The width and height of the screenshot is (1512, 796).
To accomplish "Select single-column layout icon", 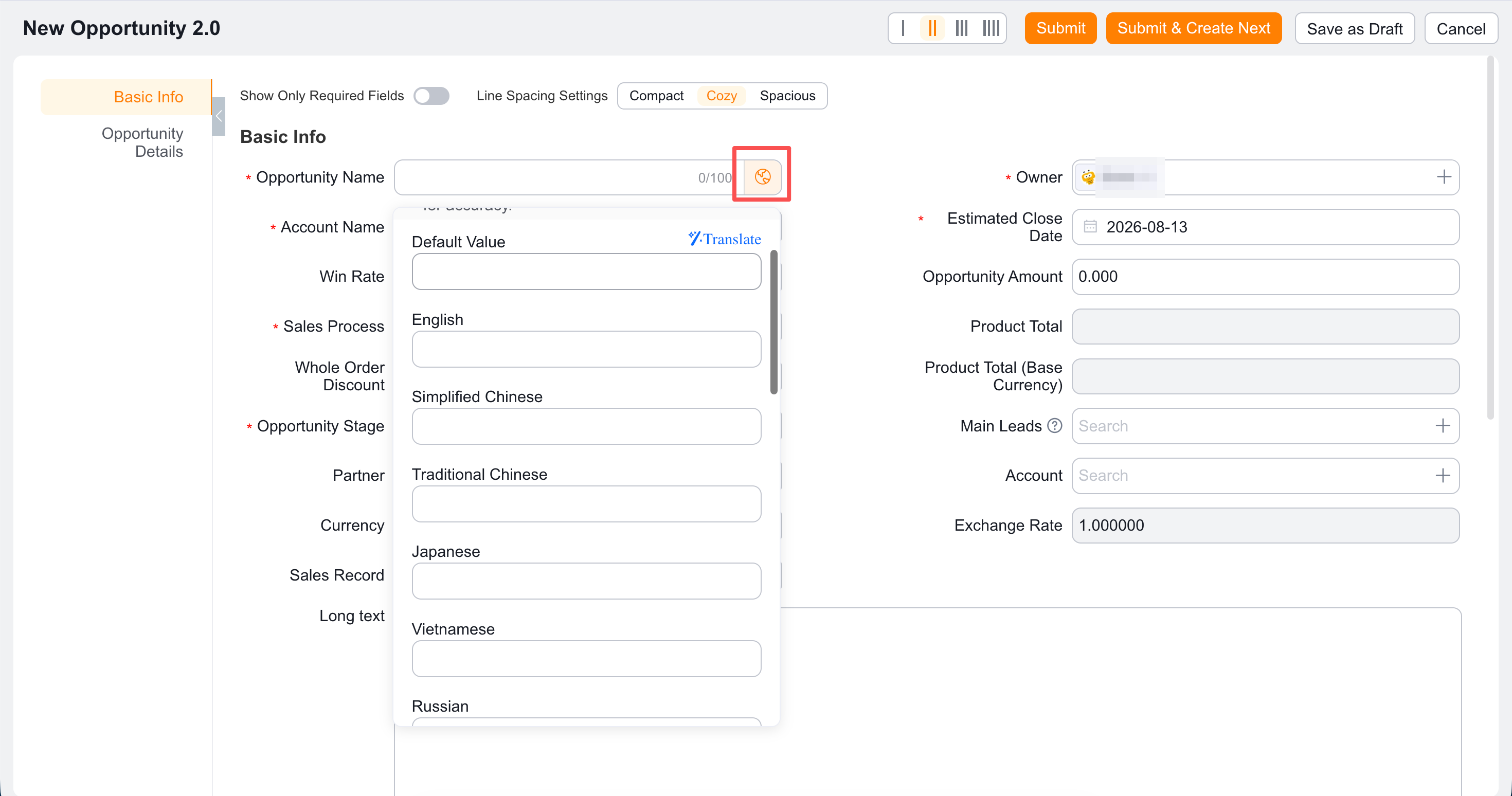I will [903, 28].
